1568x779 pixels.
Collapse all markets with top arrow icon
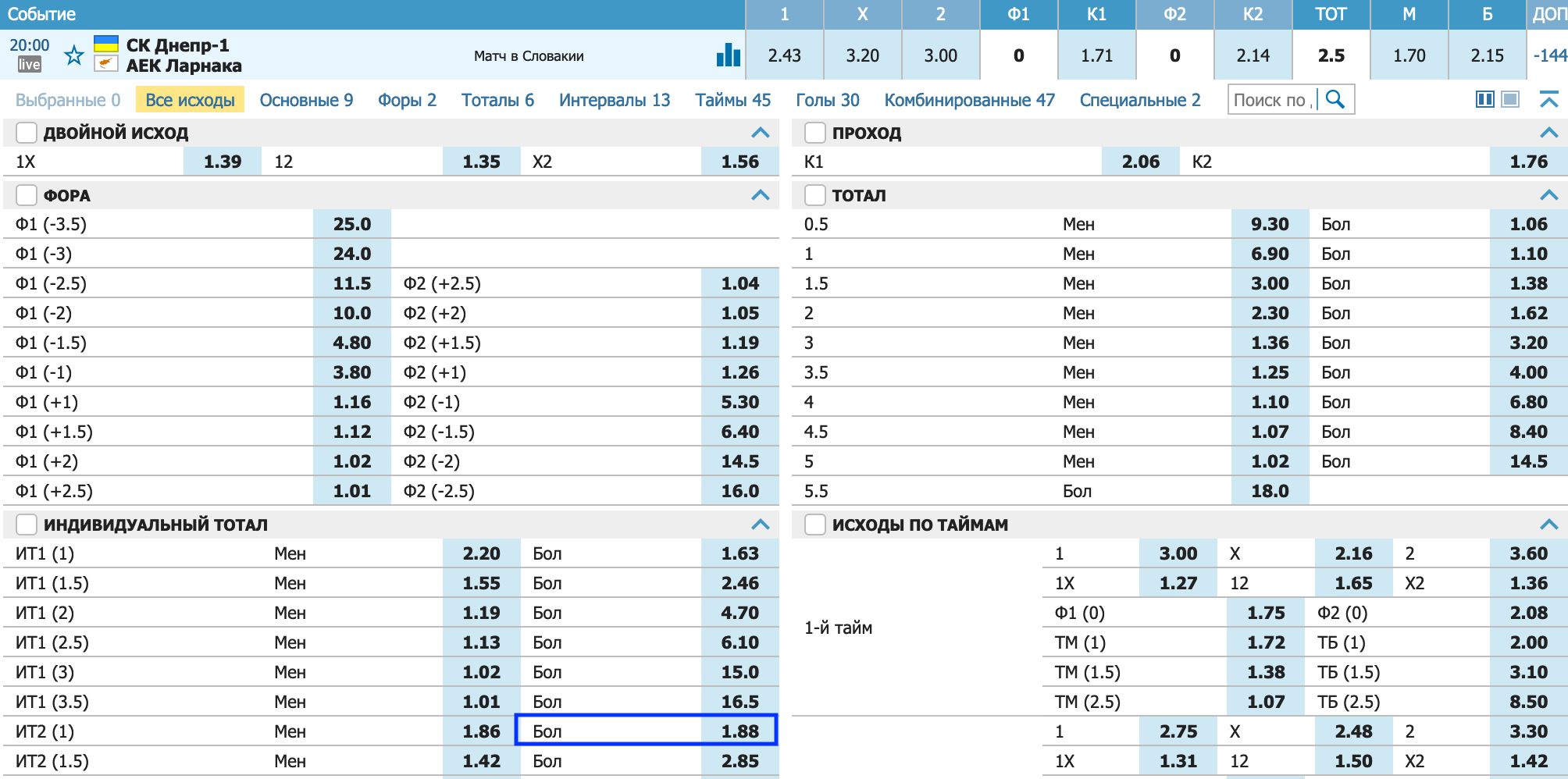(1548, 99)
